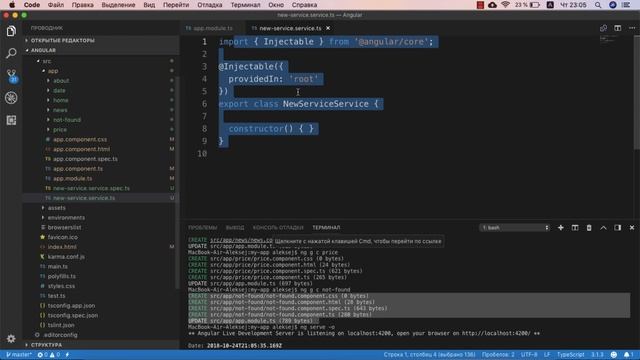Image resolution: width=640 pixels, height=360 pixels.
Task: Click the TypeScript language mode in status bar
Action: pyautogui.click(x=571, y=355)
